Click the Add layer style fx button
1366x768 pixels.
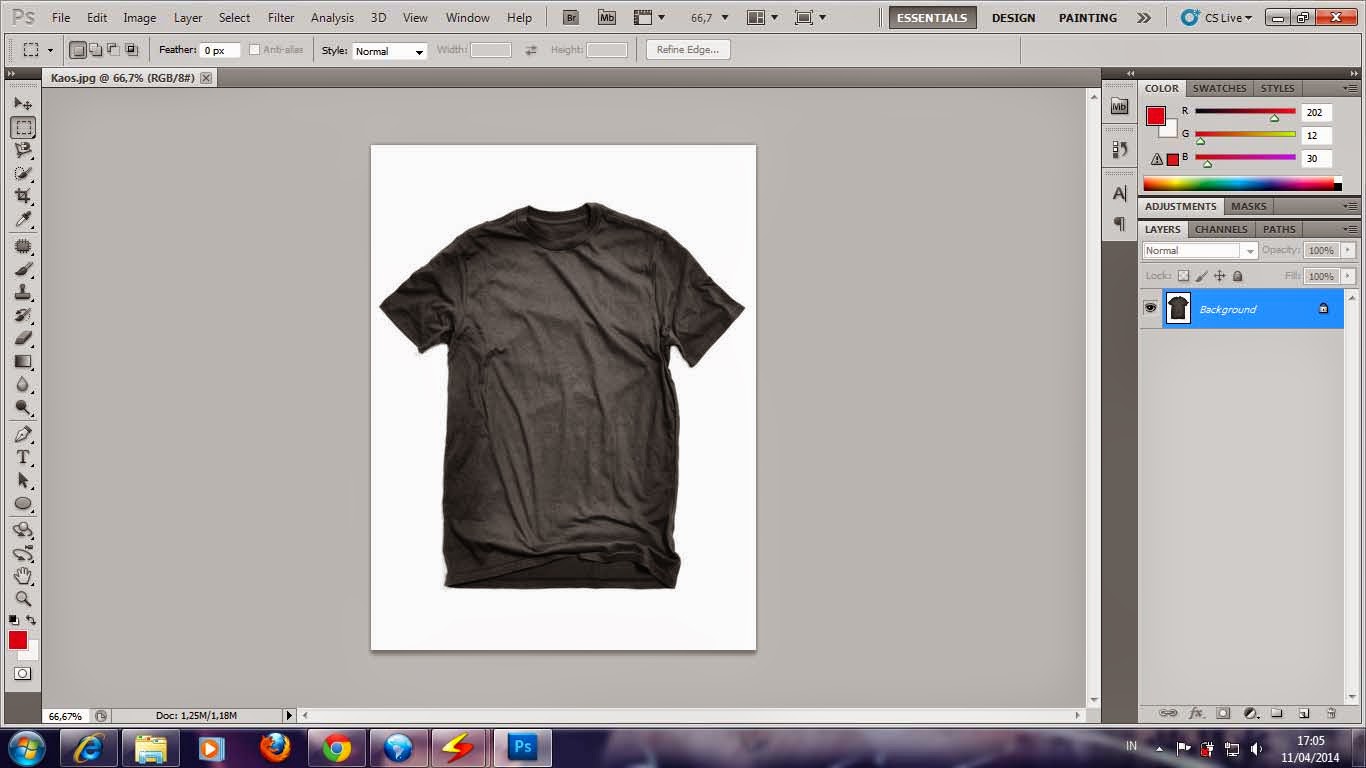[x=1195, y=713]
